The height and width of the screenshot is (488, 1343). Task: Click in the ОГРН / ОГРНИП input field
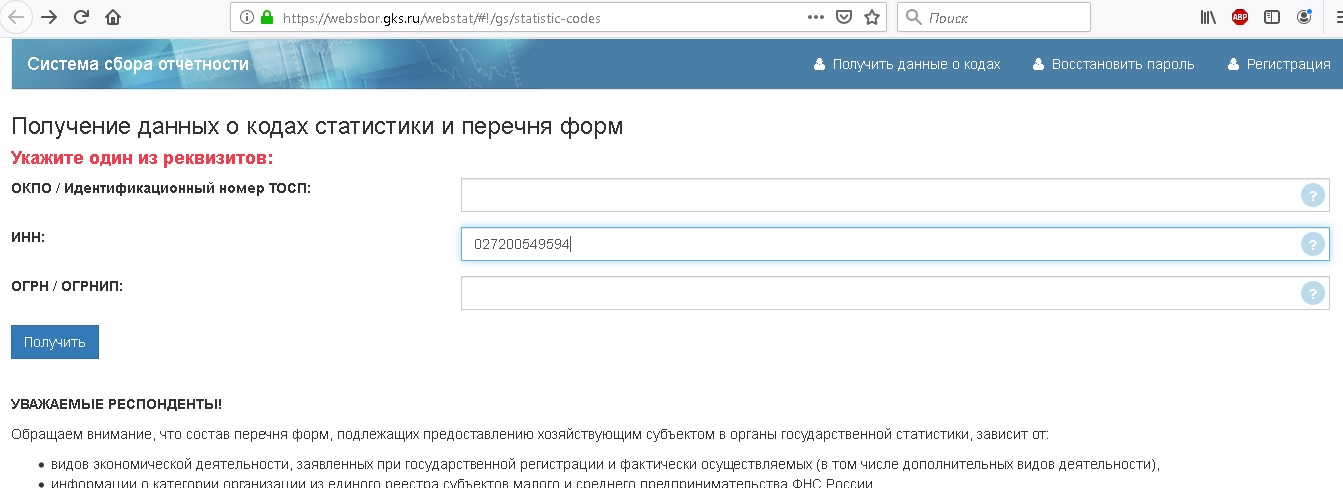(895, 293)
